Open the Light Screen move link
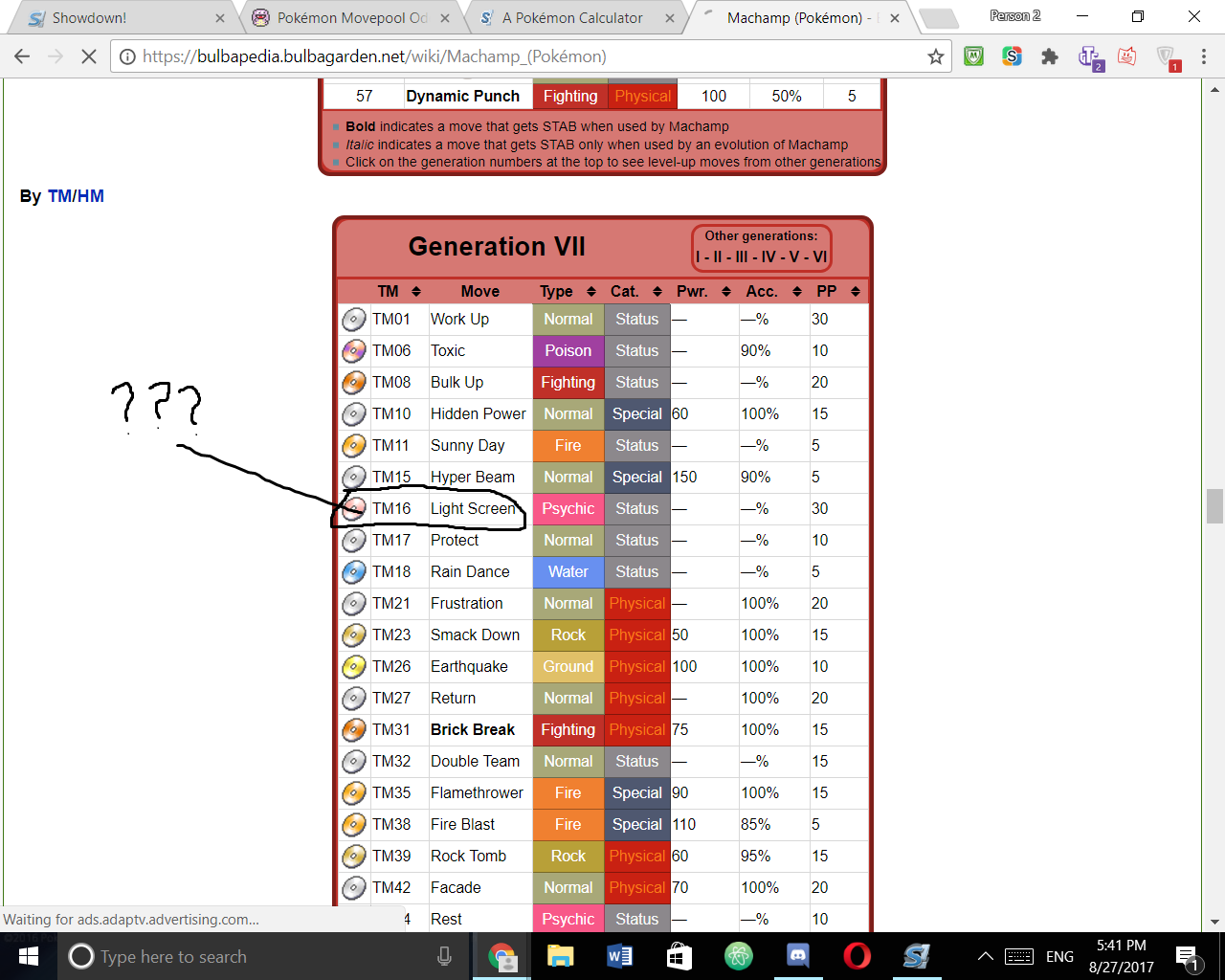 click(x=473, y=509)
